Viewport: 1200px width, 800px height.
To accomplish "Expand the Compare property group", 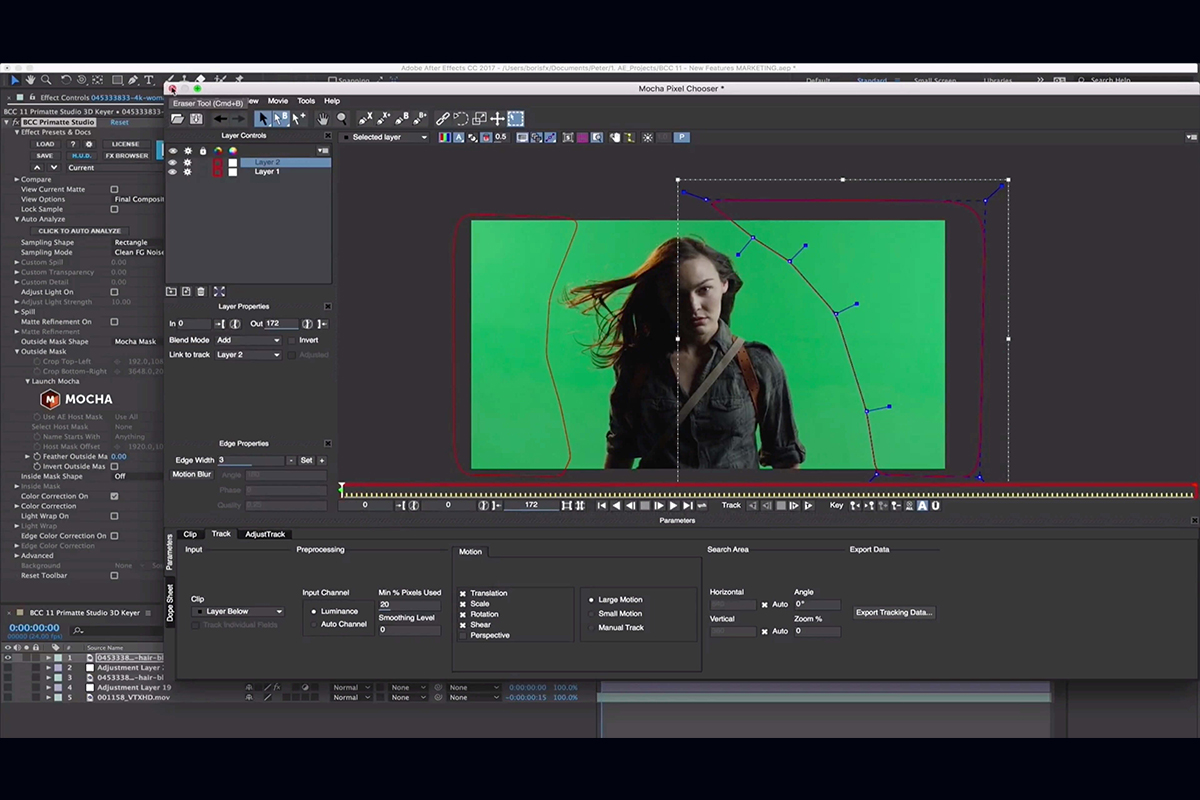I will click(x=17, y=180).
